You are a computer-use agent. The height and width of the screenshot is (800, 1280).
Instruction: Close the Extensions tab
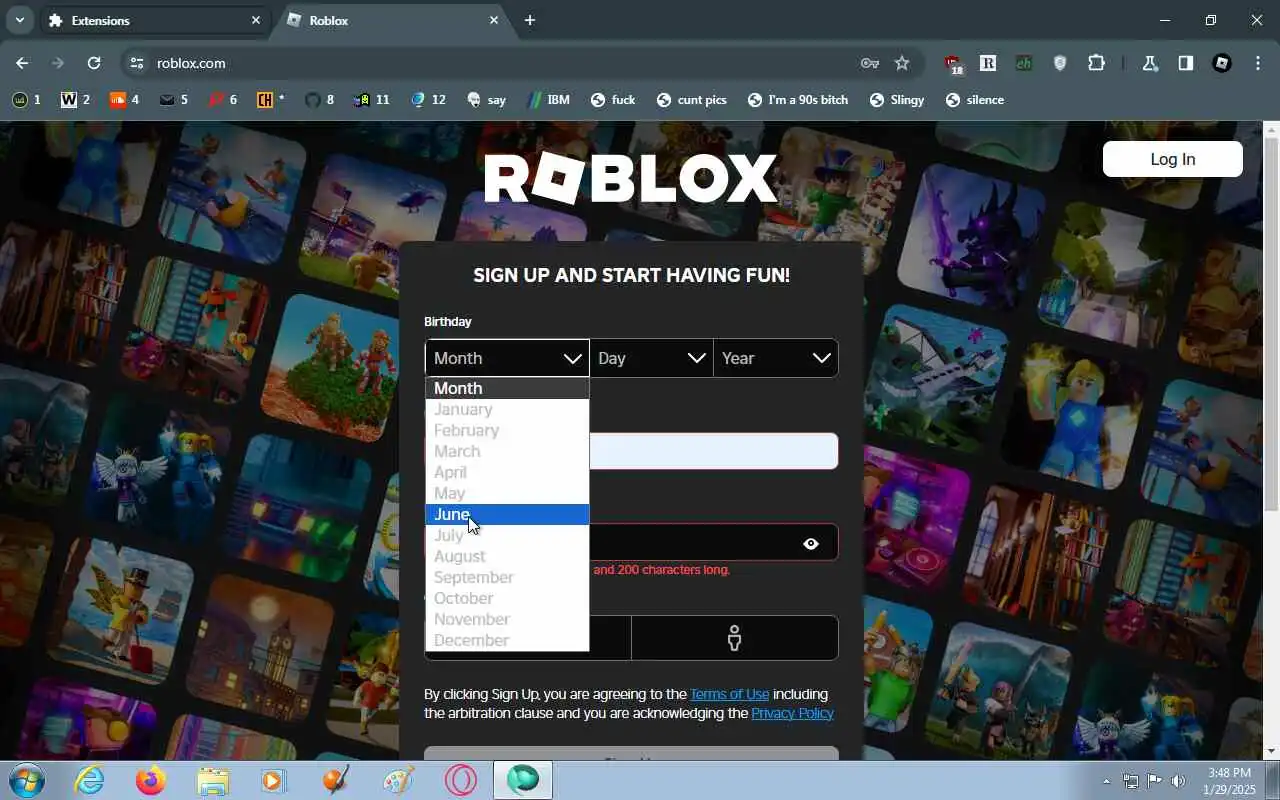[256, 20]
